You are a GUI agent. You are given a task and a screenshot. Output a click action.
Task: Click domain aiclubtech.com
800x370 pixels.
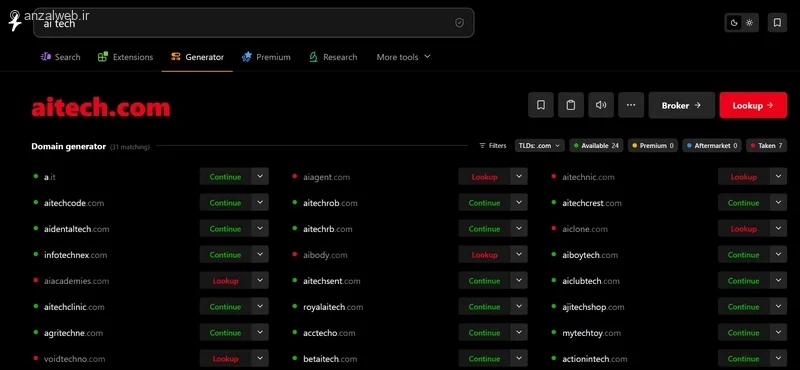click(591, 281)
